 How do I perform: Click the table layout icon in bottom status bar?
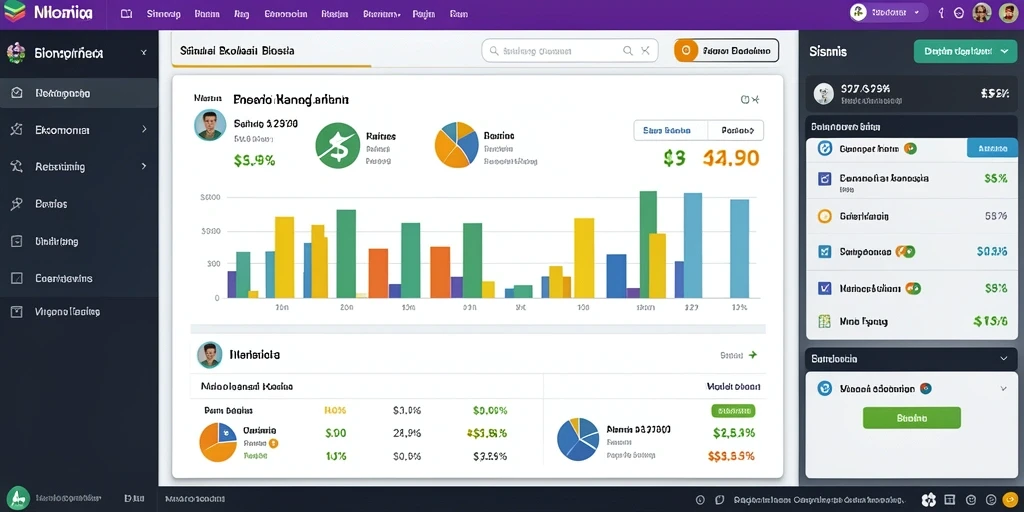click(x=951, y=500)
